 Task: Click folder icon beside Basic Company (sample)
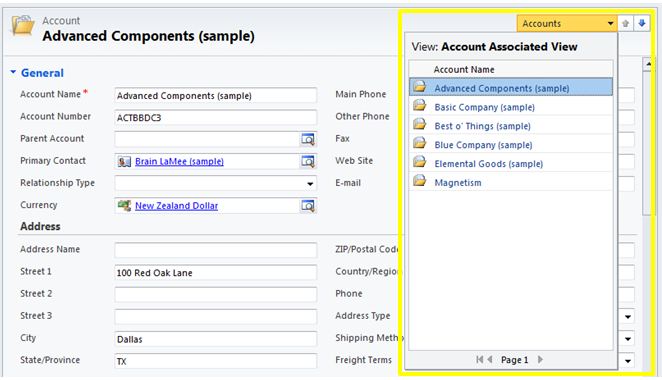(x=420, y=106)
